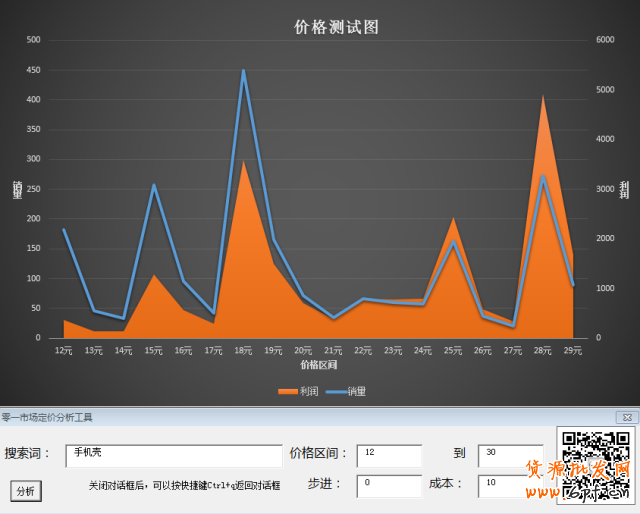The height and width of the screenshot is (514, 640).
Task: Focus the 价格区间 start field showing 12
Action: (388, 456)
